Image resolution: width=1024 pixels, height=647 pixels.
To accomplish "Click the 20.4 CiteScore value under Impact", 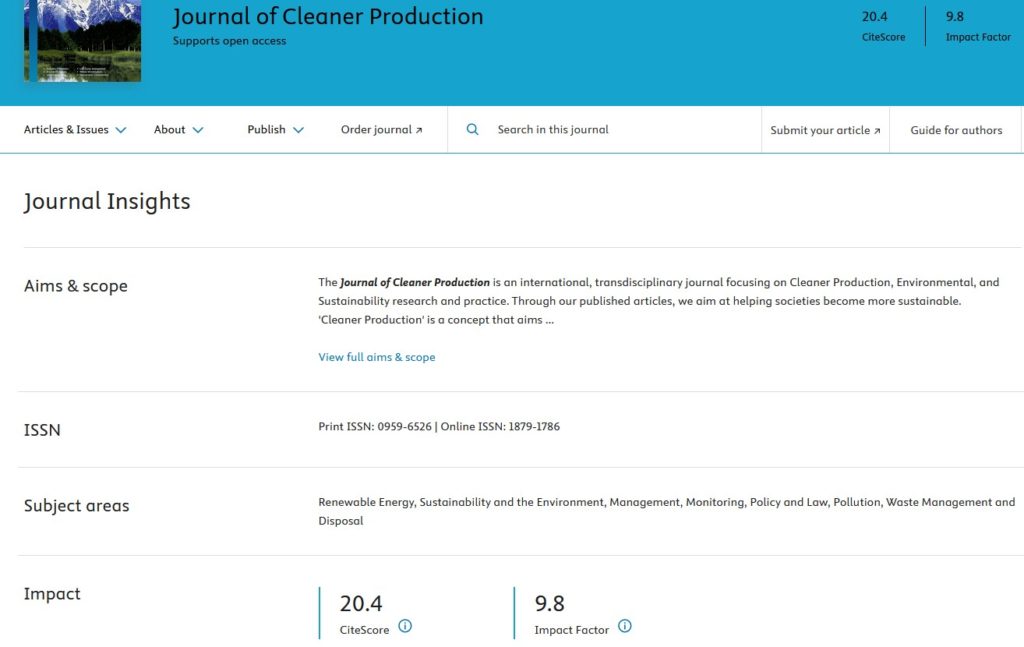I will point(361,603).
